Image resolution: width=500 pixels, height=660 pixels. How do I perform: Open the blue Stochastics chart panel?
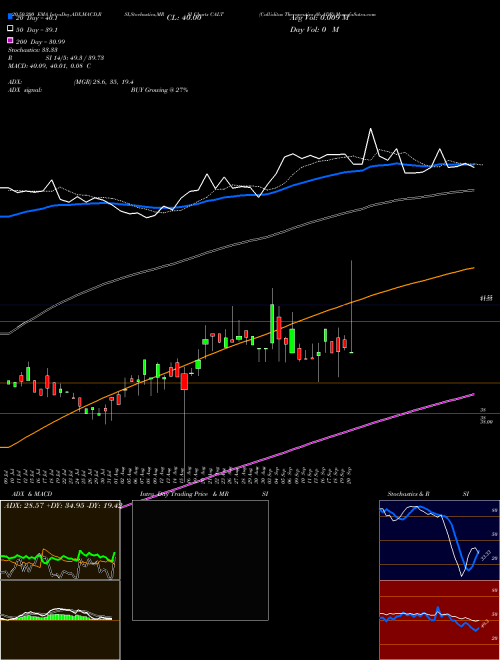[x=439, y=540]
